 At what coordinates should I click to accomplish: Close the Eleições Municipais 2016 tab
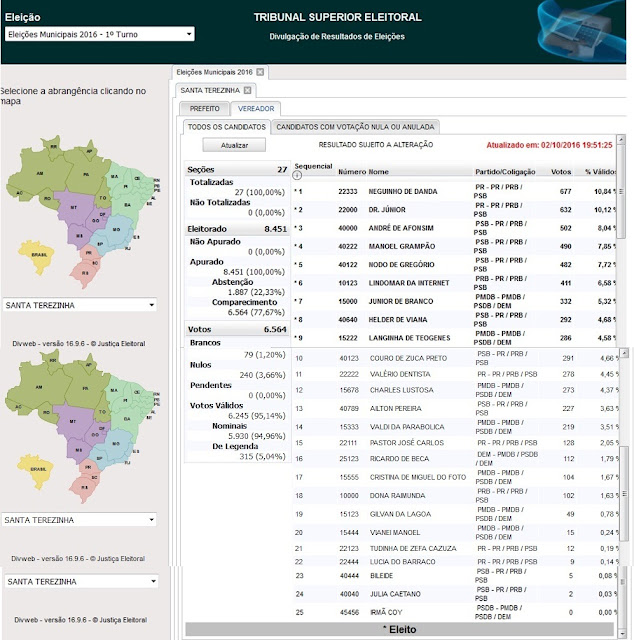(x=261, y=73)
